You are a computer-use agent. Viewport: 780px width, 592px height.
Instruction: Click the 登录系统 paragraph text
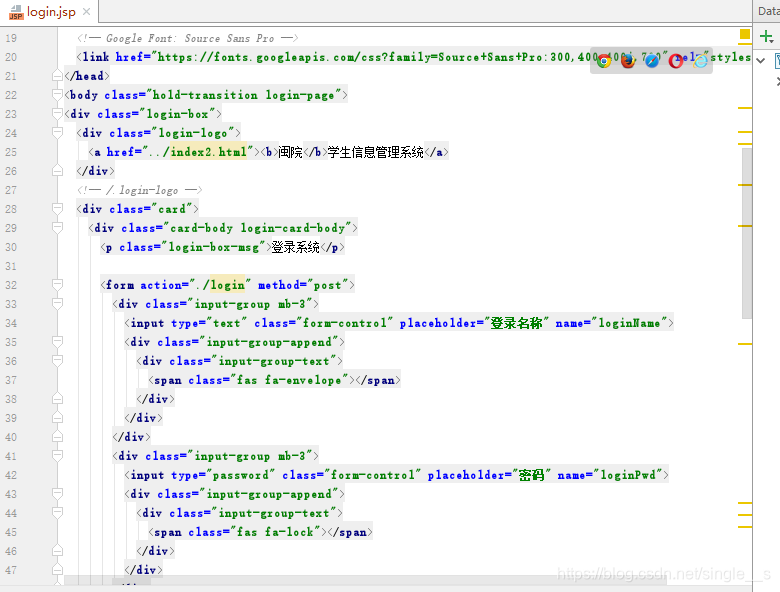tap(295, 247)
